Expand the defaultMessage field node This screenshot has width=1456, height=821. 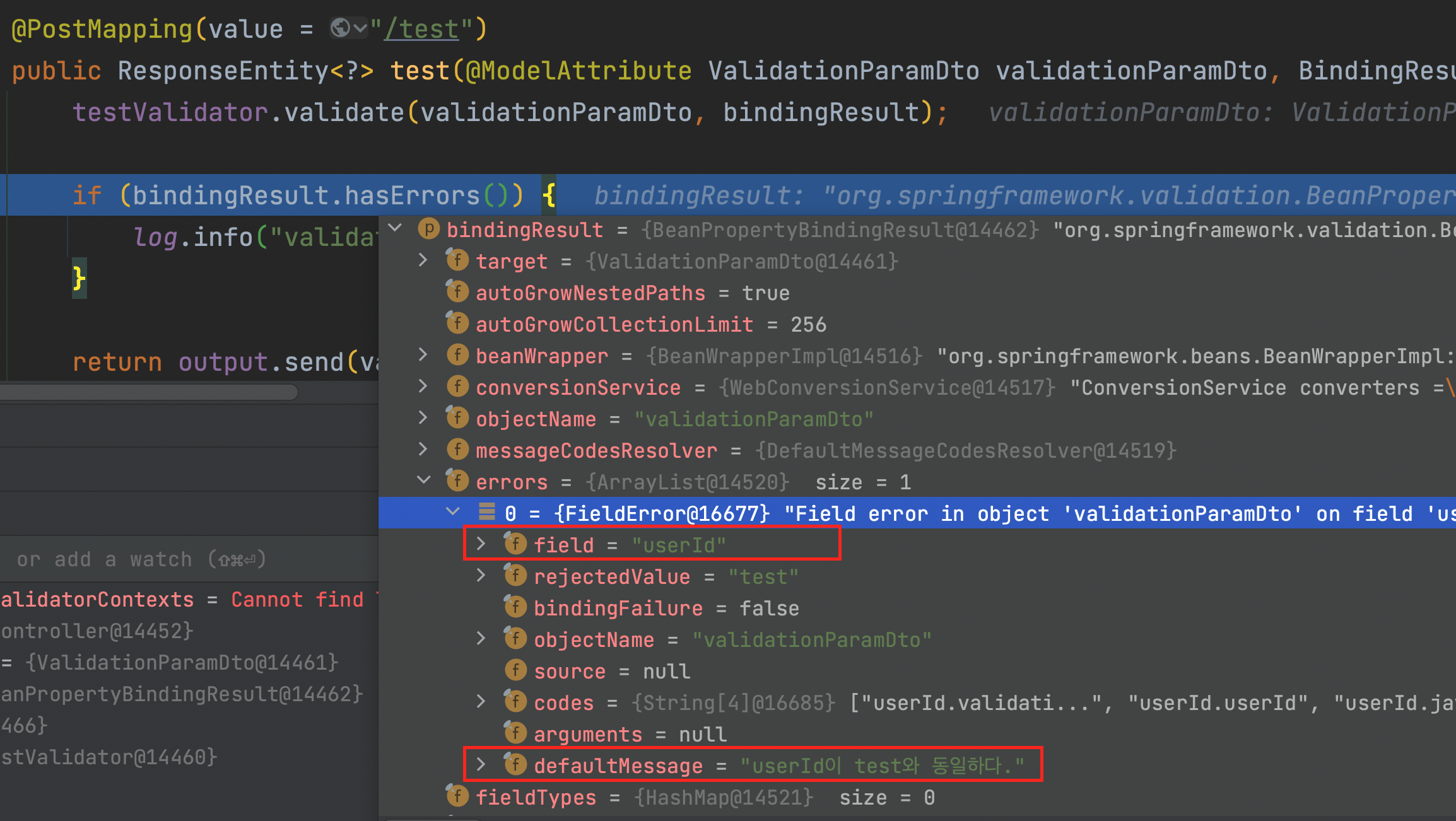click(x=481, y=764)
